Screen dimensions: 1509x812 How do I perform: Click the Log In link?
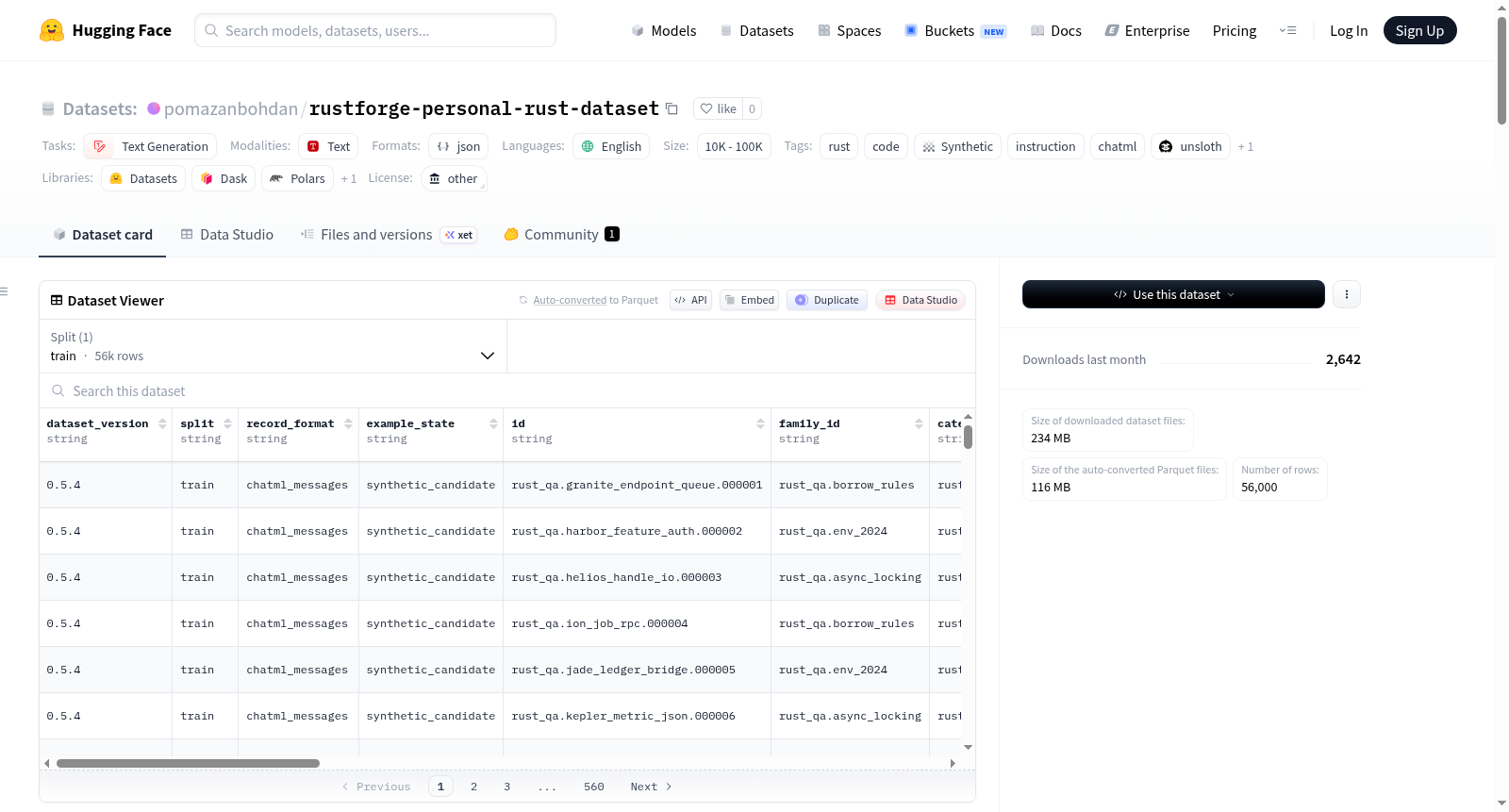tap(1349, 30)
